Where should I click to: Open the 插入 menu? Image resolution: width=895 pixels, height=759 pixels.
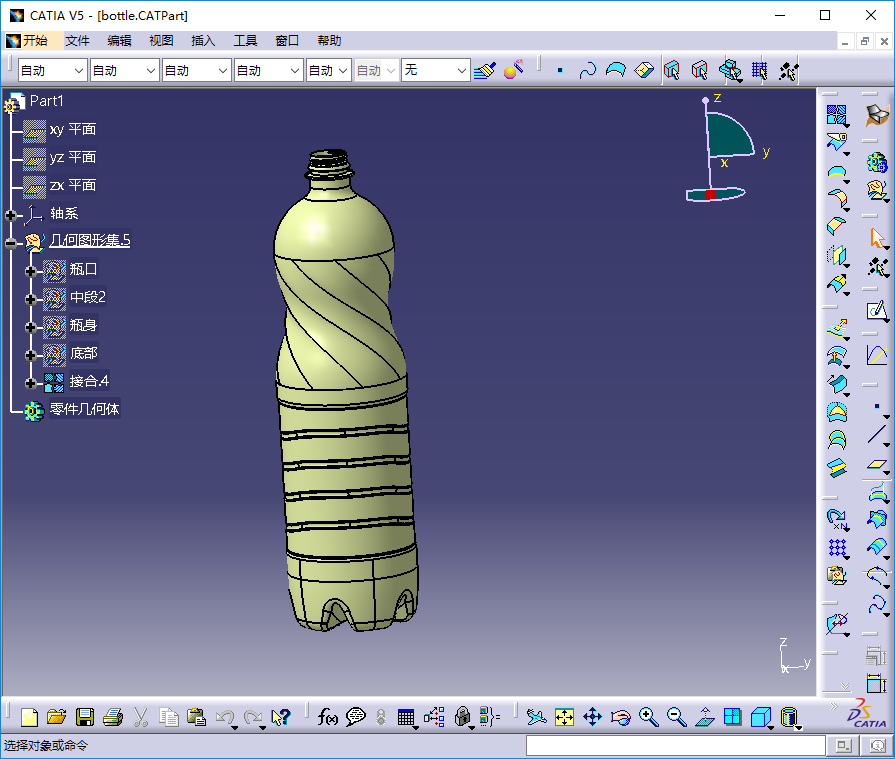pyautogui.click(x=203, y=41)
